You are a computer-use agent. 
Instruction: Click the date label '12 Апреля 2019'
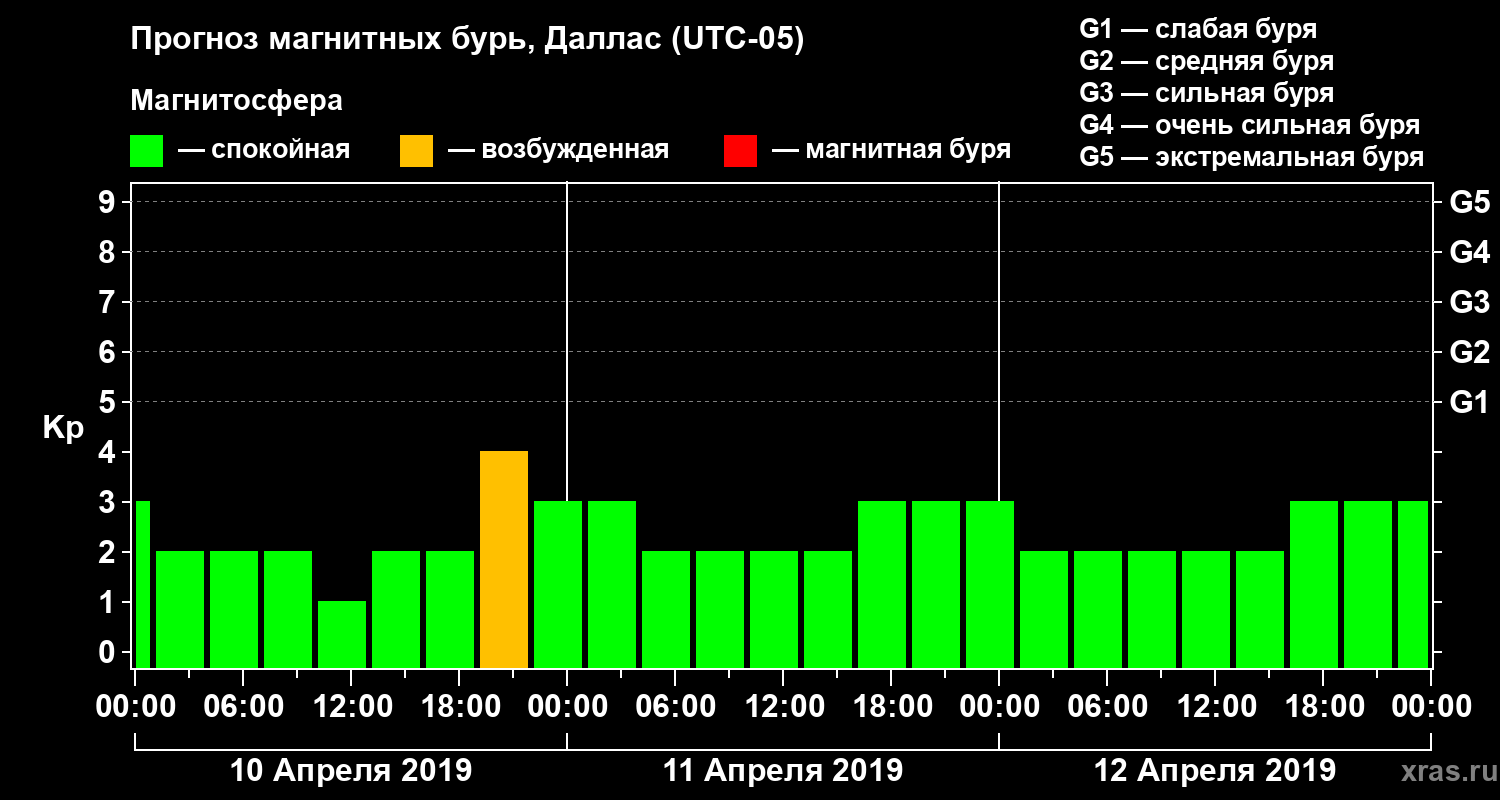click(x=1215, y=771)
